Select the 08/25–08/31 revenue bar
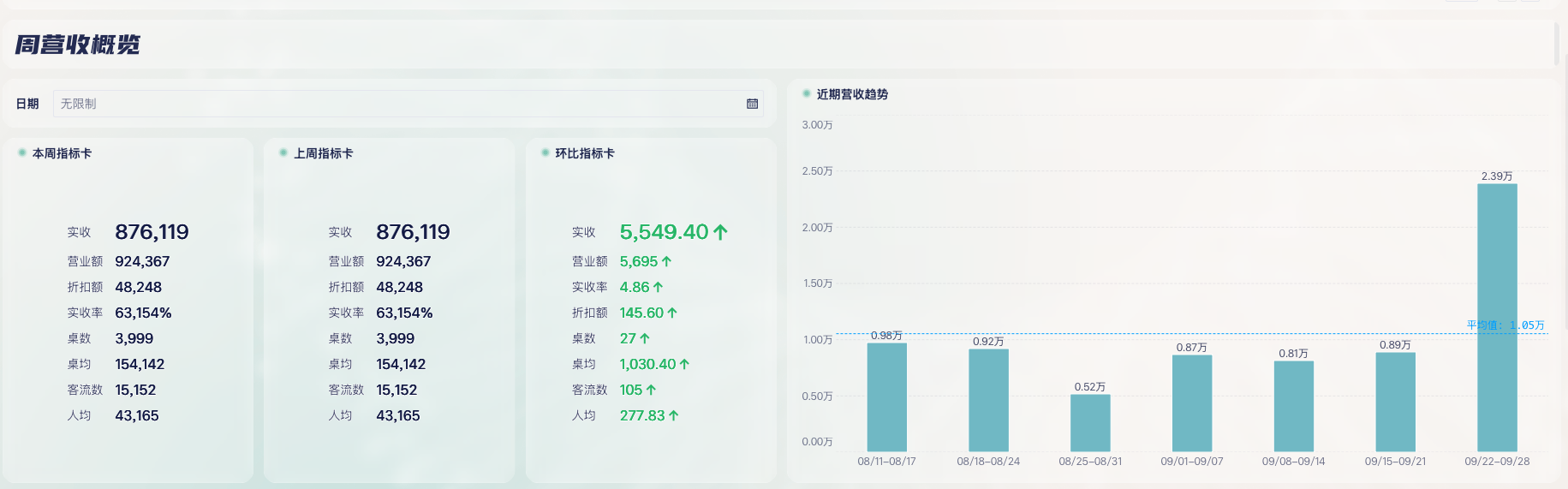 point(1089,422)
